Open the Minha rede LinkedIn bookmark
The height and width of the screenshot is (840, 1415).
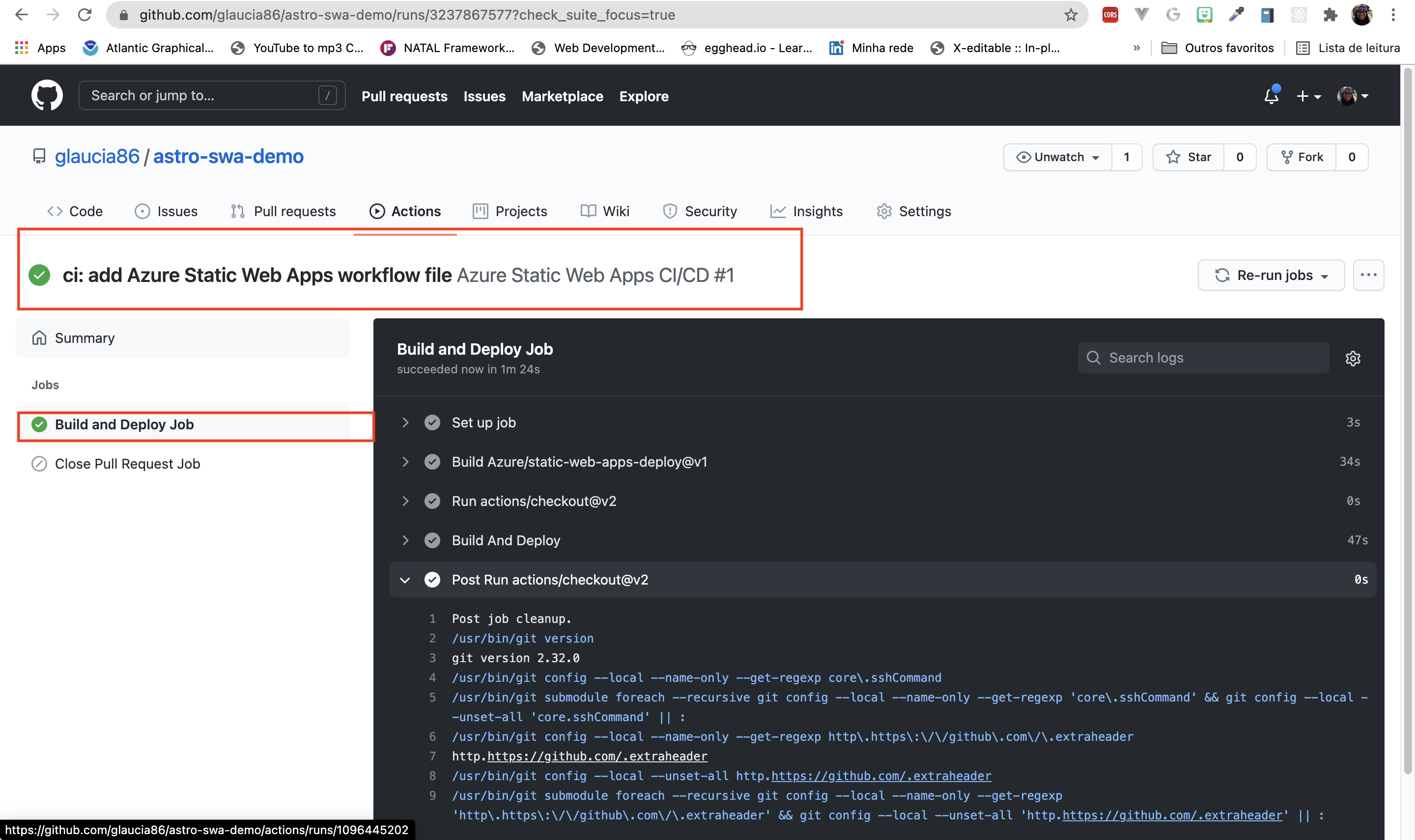(871, 48)
